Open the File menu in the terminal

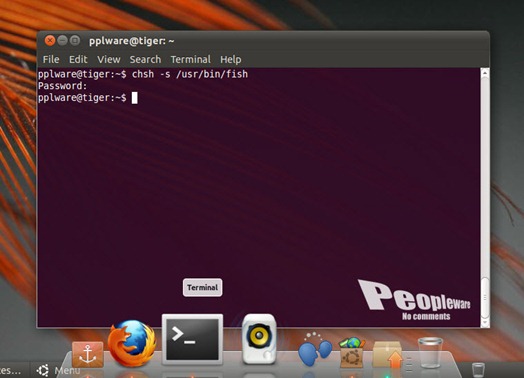point(51,59)
